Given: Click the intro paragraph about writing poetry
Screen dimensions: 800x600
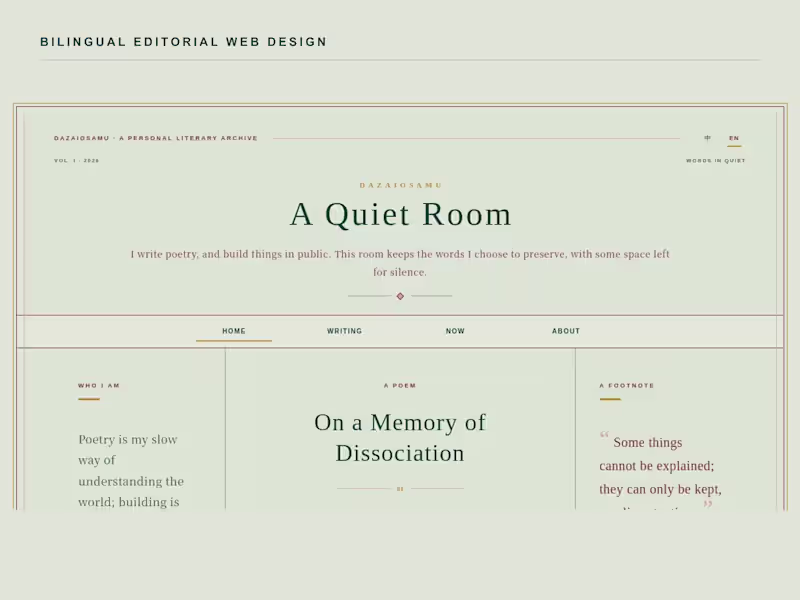Looking at the screenshot, I should click(x=400, y=263).
